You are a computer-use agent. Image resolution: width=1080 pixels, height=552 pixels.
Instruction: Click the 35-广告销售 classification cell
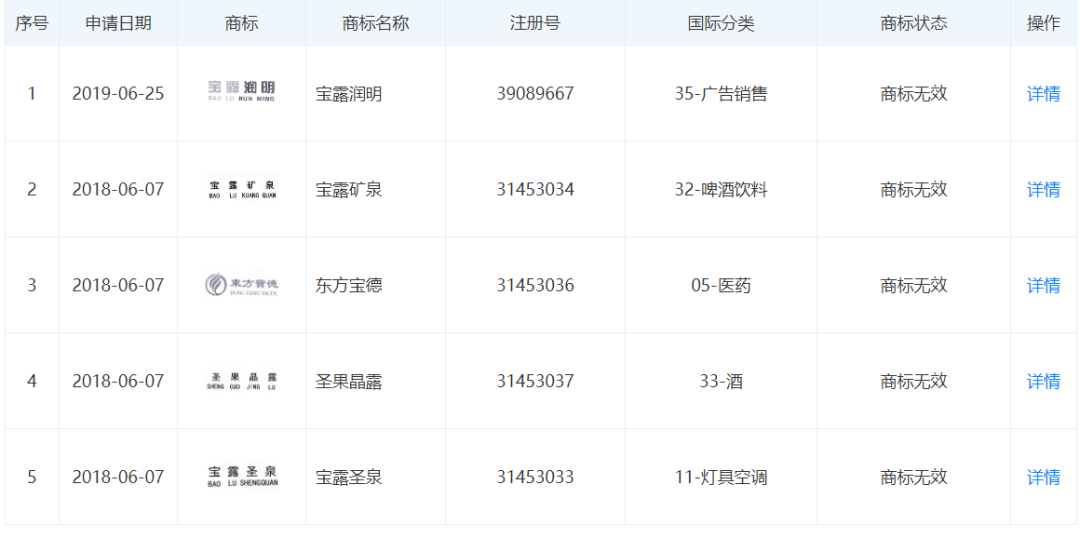click(720, 94)
